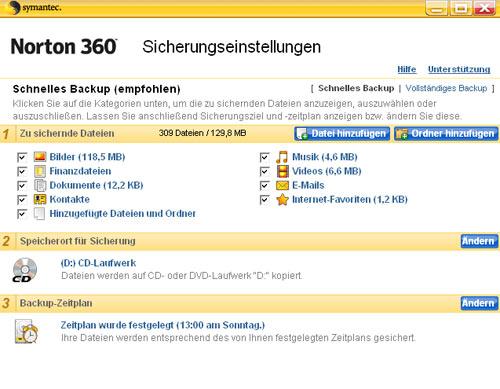Click the backup schedule clock icon
Image resolution: width=500 pixels, height=389 pixels.
[26, 332]
